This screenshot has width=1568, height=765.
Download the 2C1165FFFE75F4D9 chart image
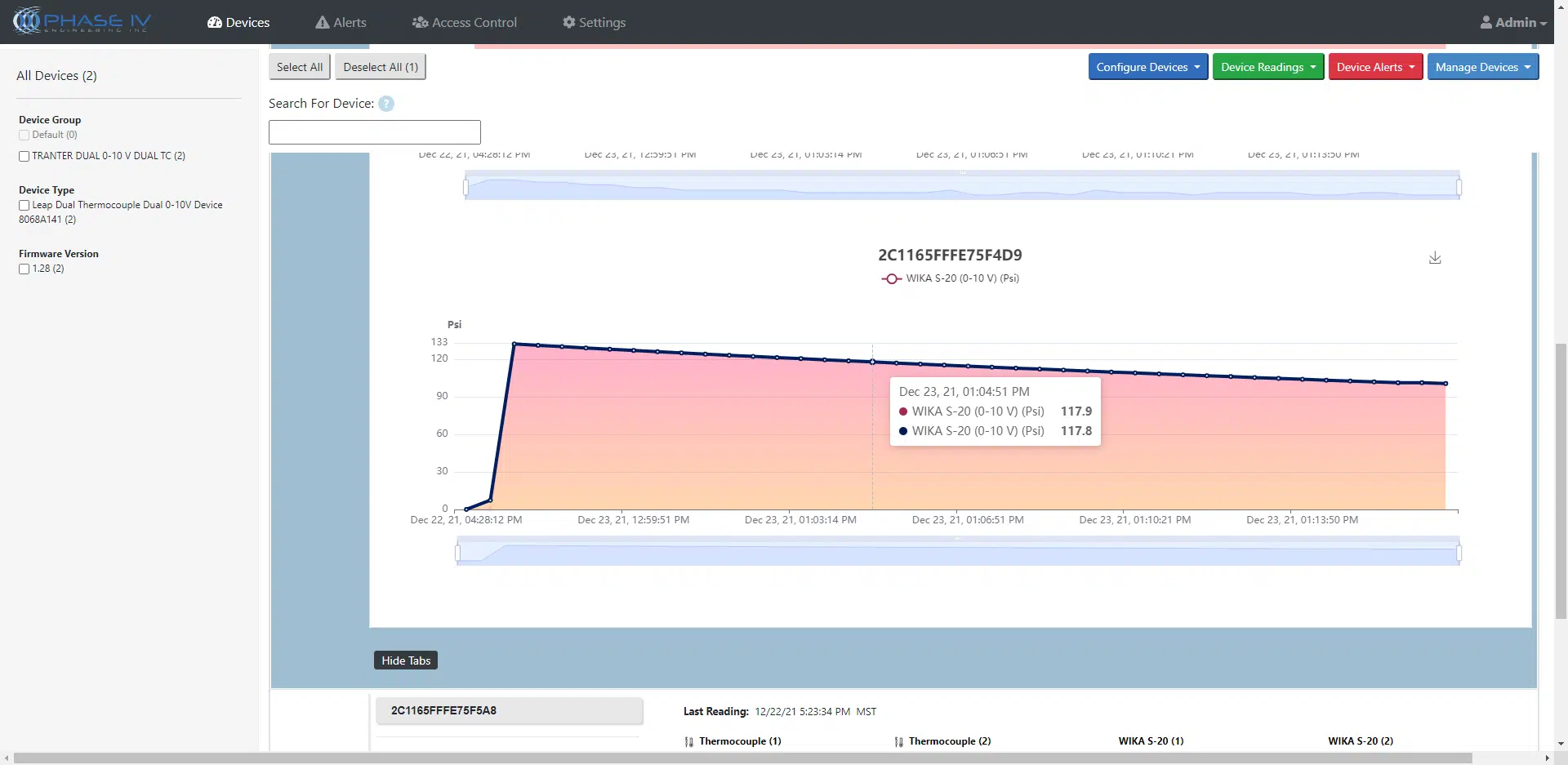point(1435,258)
